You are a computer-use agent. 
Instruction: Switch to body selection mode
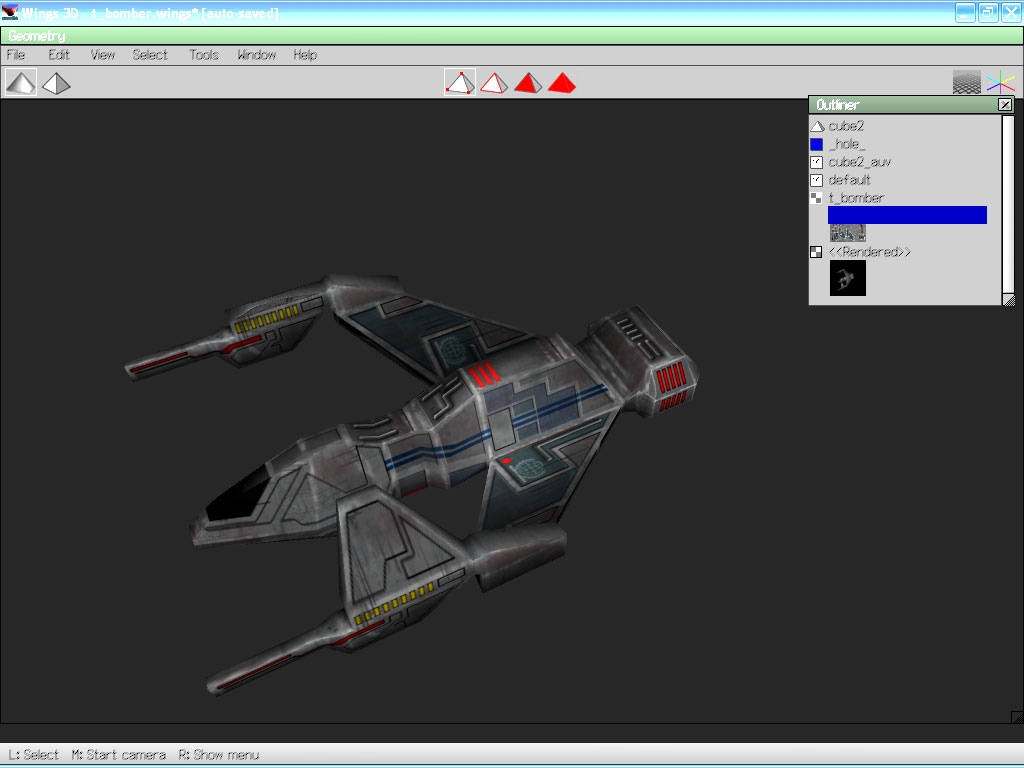coord(562,83)
